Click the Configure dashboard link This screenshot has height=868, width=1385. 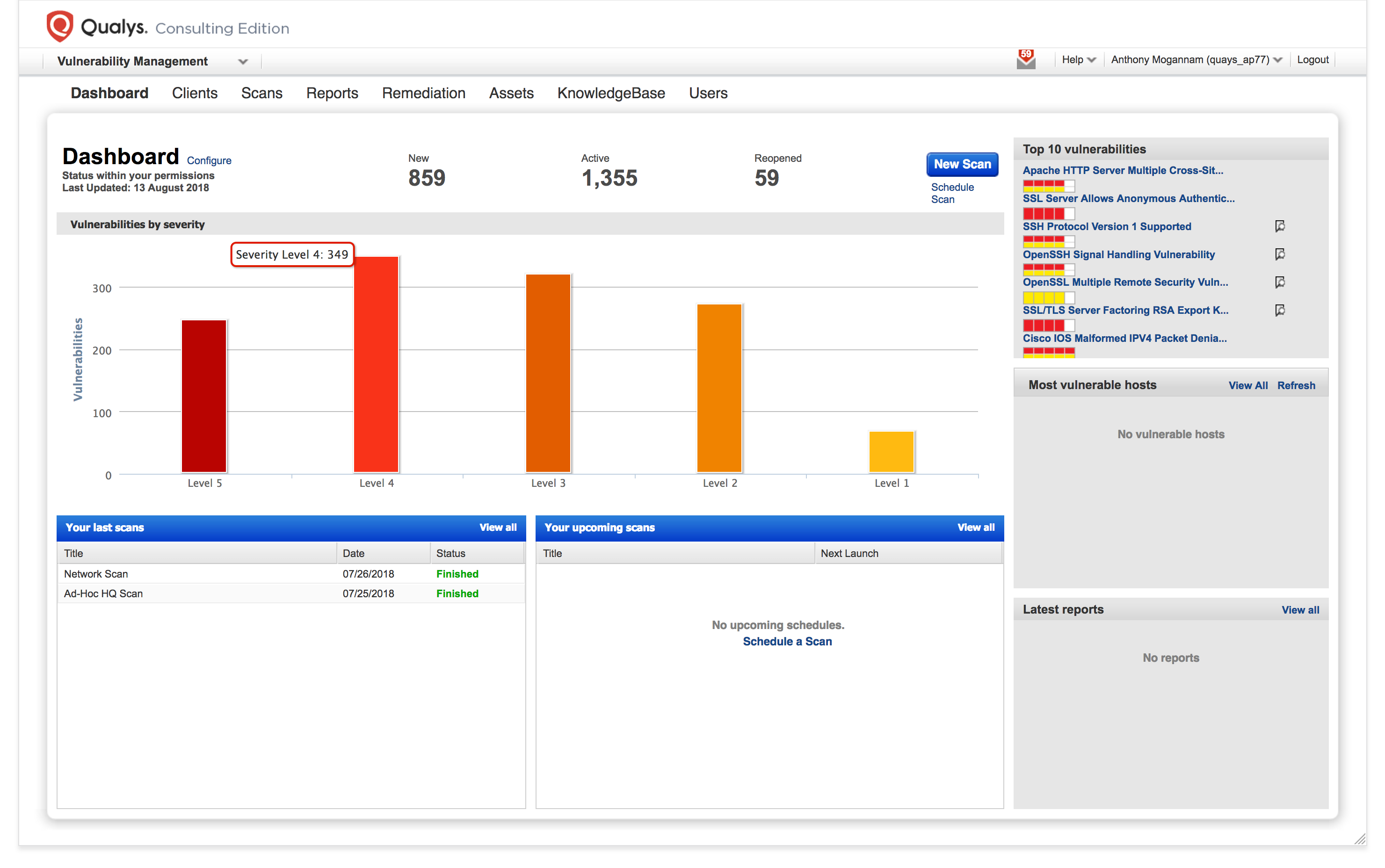[x=209, y=161]
